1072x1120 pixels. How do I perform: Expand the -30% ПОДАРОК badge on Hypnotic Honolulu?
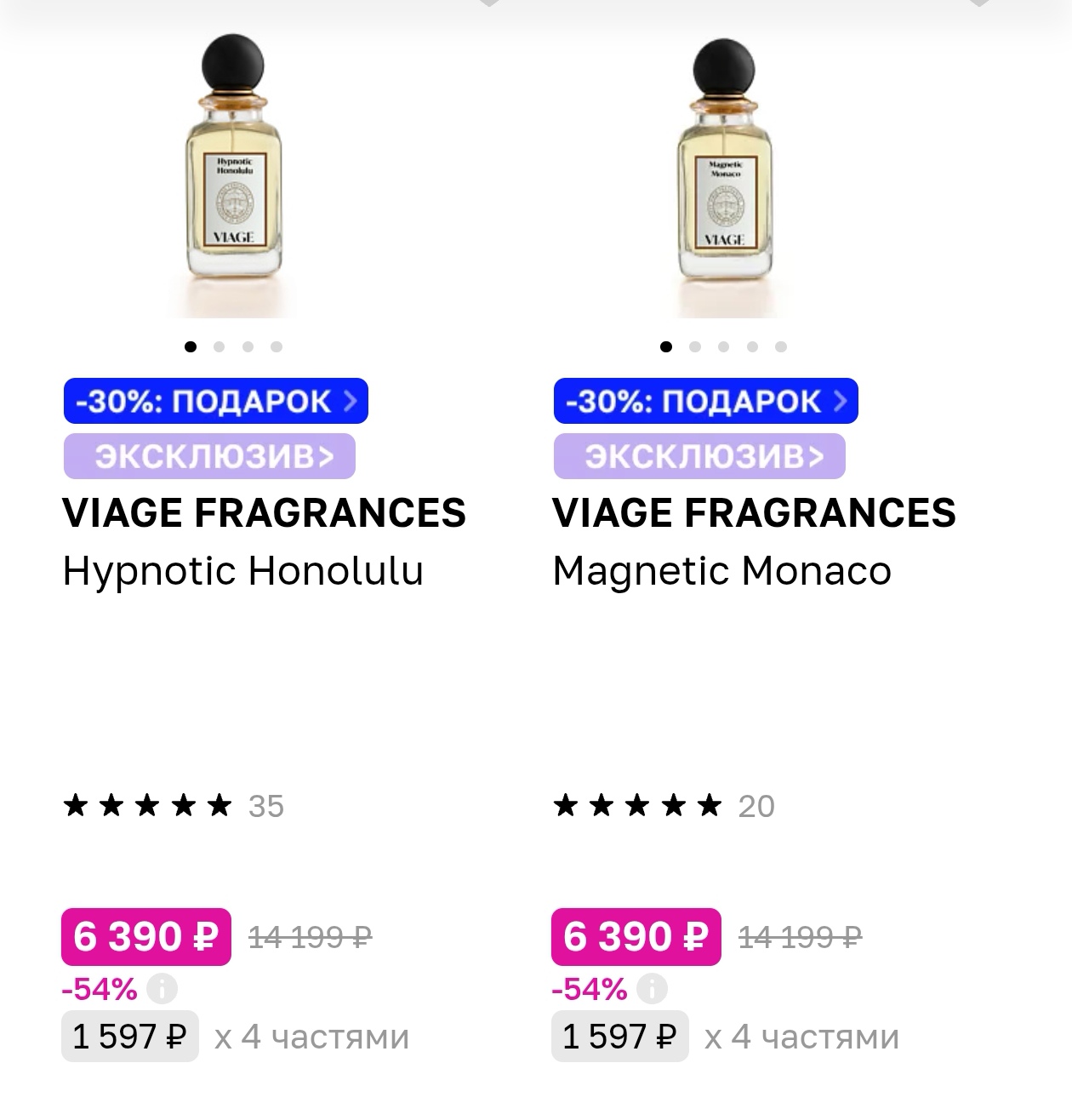coord(215,401)
